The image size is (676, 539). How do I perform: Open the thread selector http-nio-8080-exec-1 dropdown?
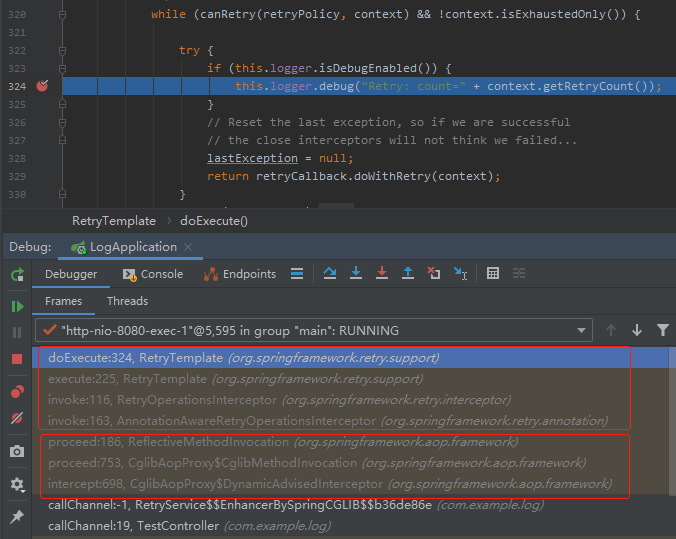pyautogui.click(x=314, y=330)
